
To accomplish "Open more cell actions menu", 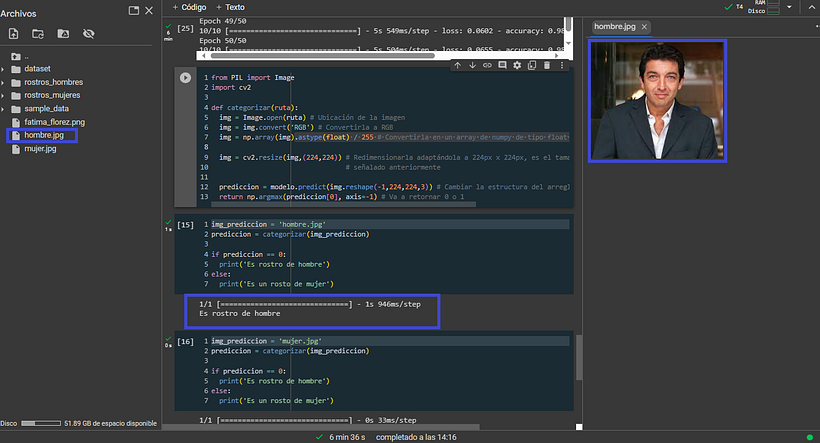I will click(562, 65).
